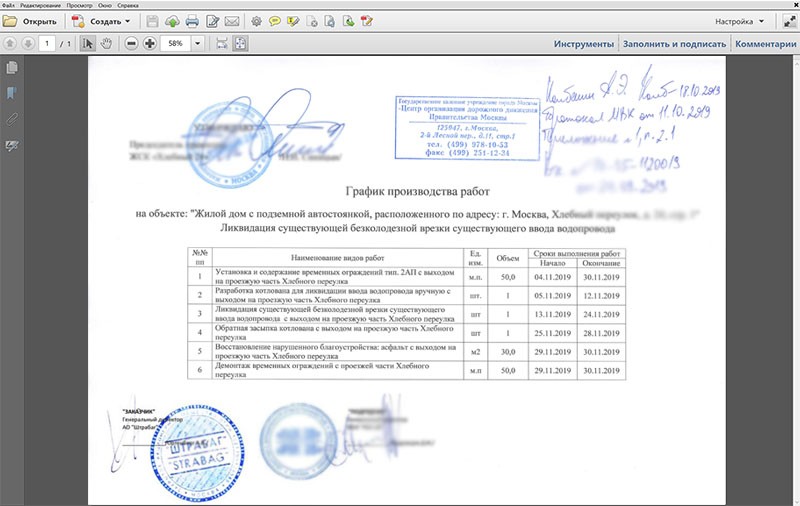Click the cloud upload icon
The width and height of the screenshot is (800, 506).
[171, 20]
